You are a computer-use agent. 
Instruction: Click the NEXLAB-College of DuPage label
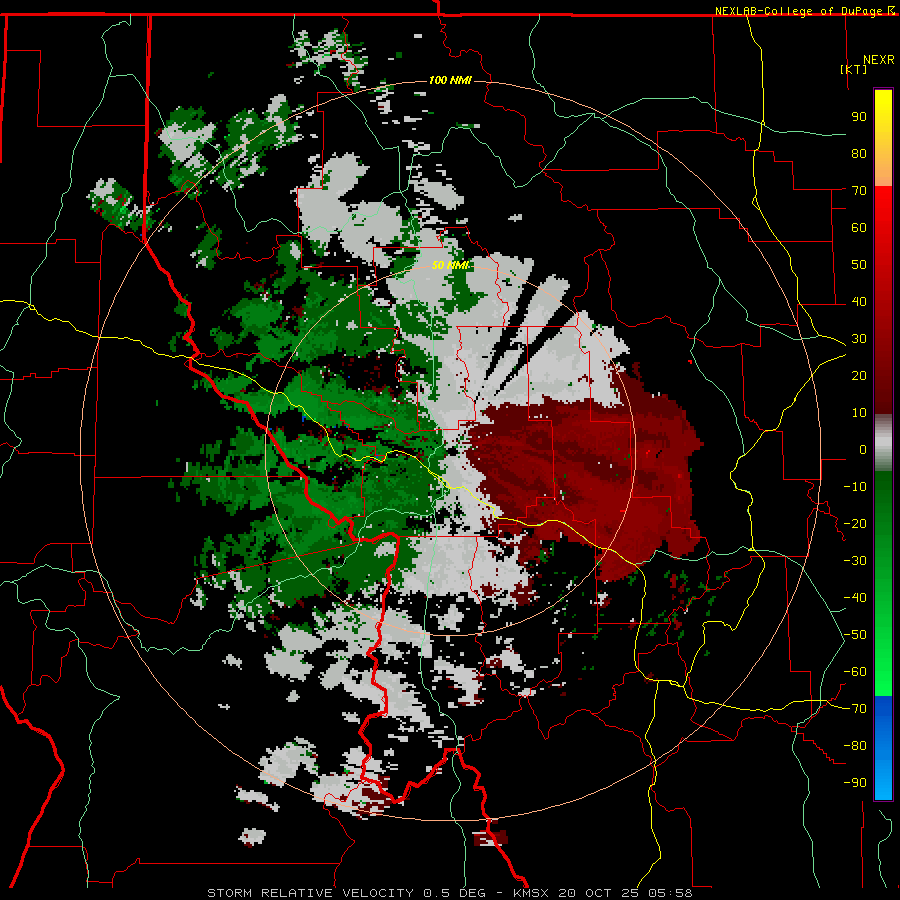tap(800, 11)
